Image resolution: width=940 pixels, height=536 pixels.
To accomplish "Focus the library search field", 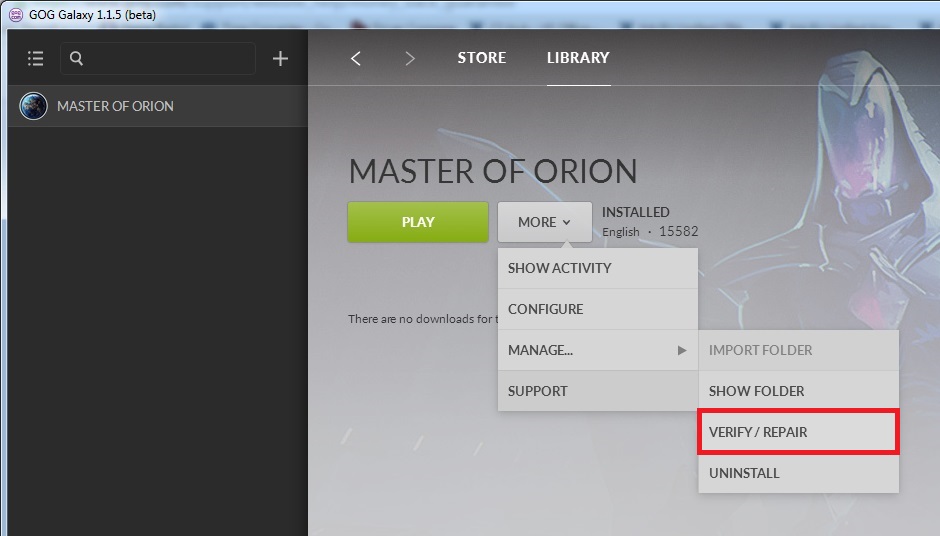I will click(158, 58).
